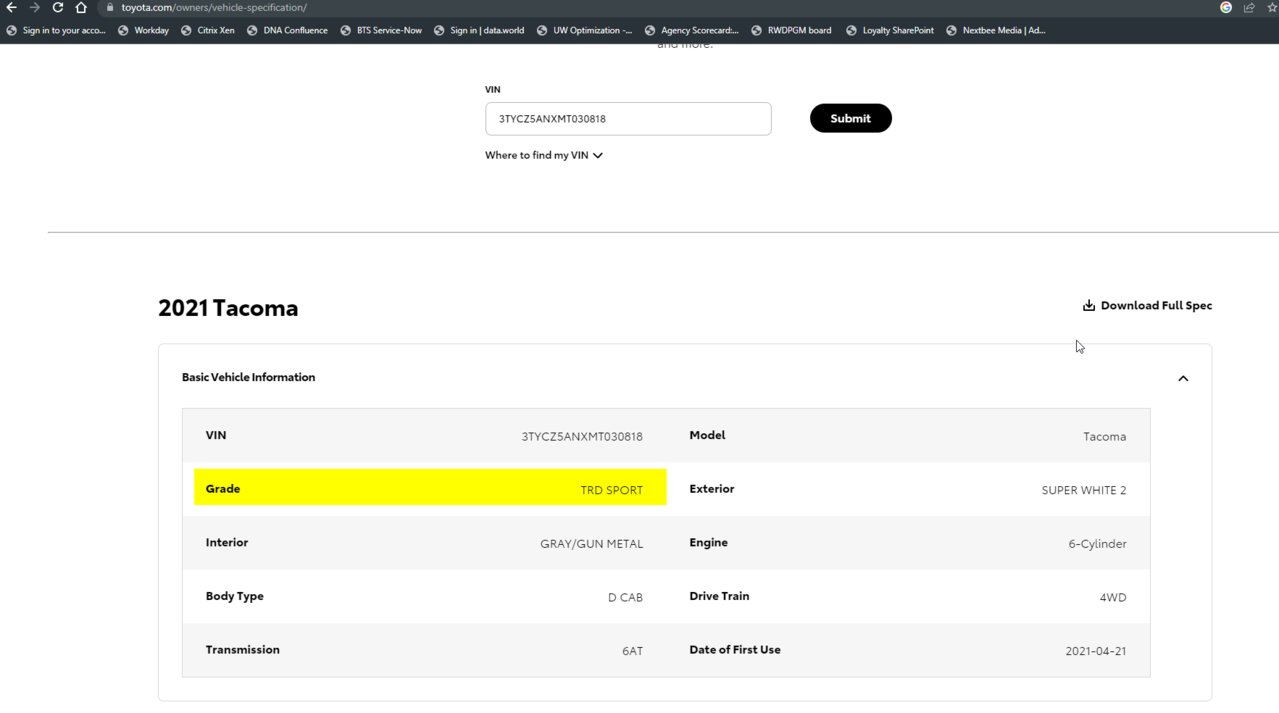Collapse the Basic Vehicle Information chevron

1183,378
